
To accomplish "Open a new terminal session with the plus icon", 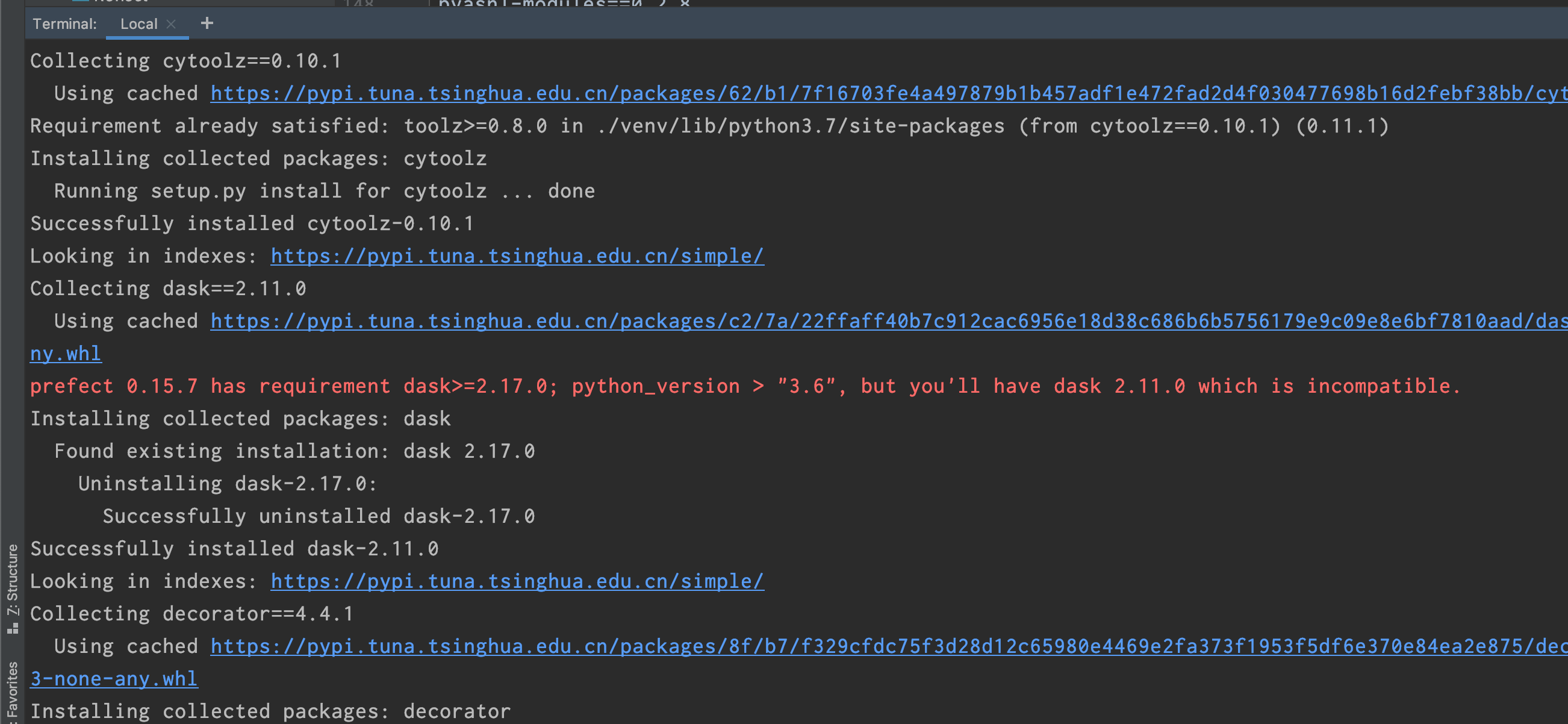I will [x=207, y=23].
